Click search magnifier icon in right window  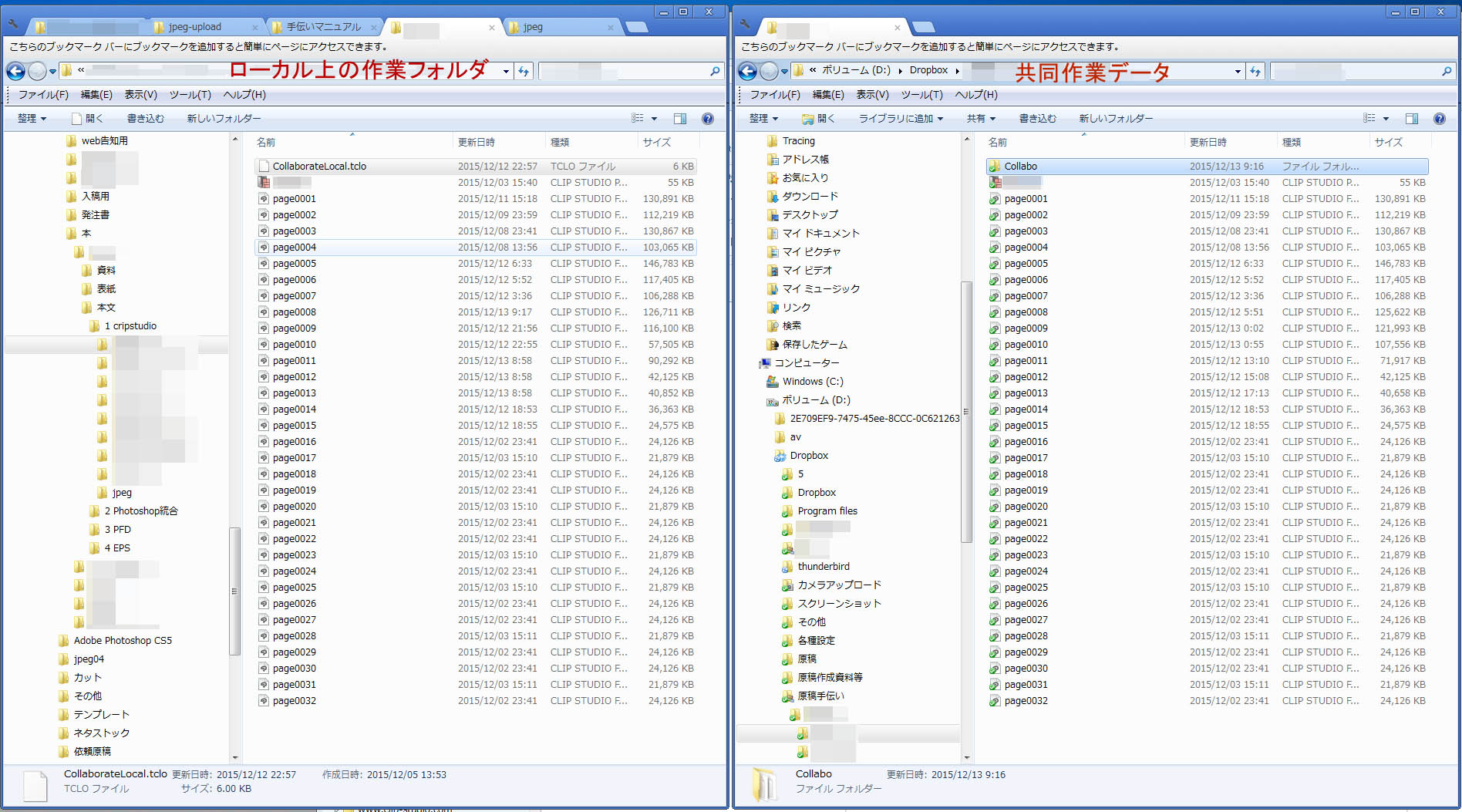click(x=1447, y=72)
